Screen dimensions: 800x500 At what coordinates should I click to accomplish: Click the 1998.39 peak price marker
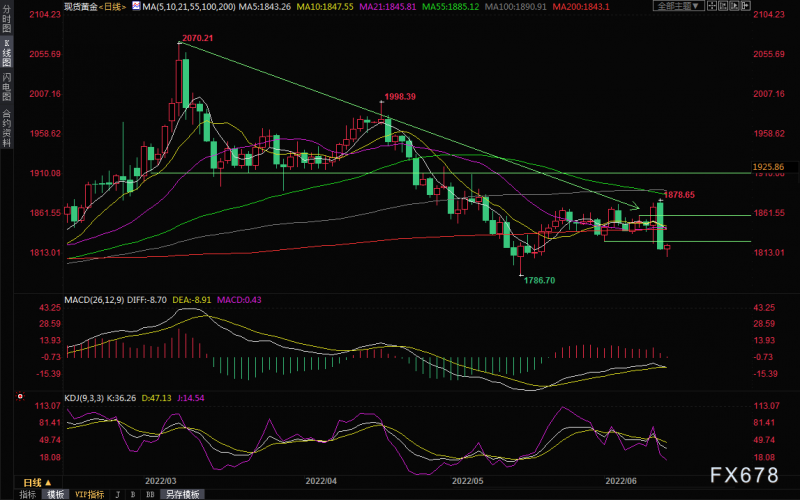[400, 96]
